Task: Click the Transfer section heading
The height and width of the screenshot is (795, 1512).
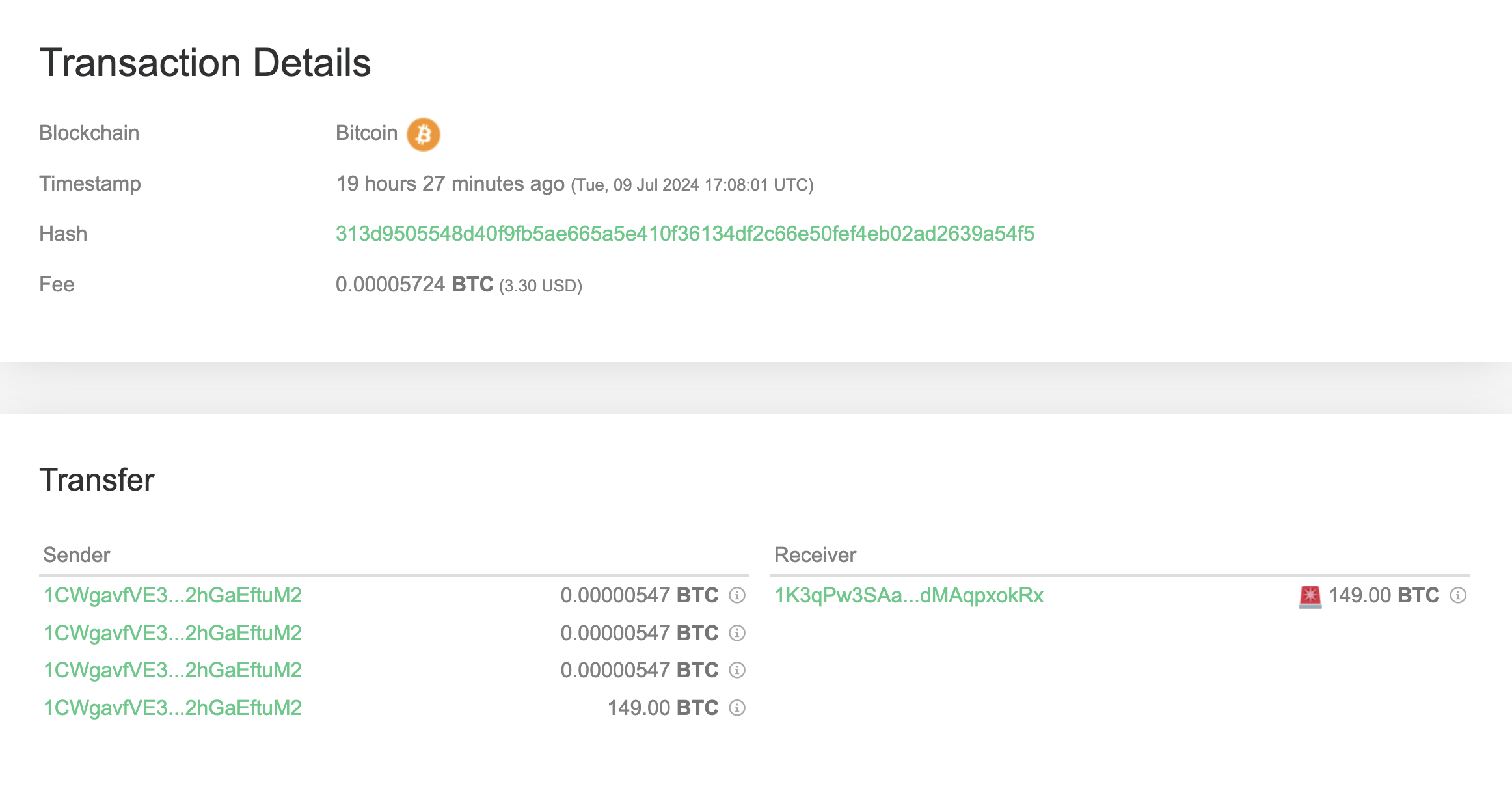Action: coord(97,480)
